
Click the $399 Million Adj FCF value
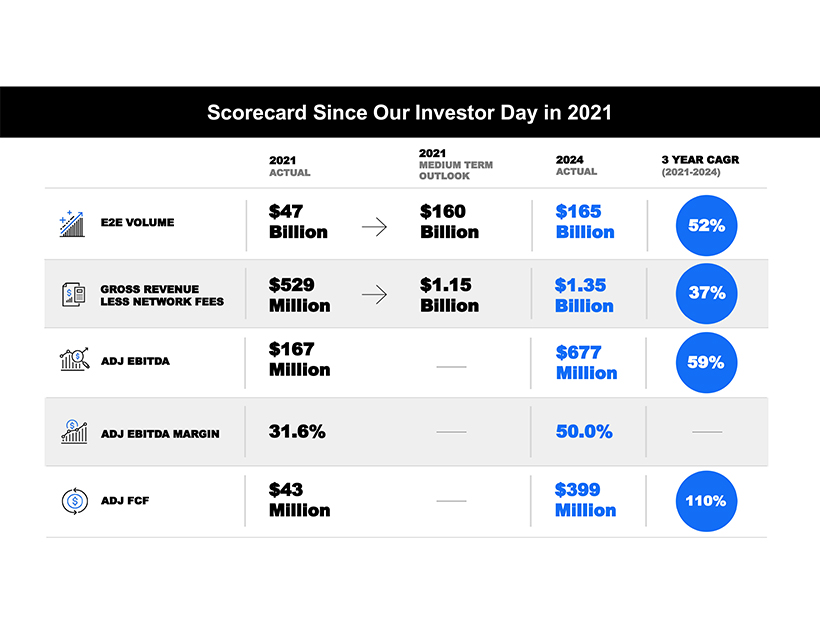[x=585, y=500]
